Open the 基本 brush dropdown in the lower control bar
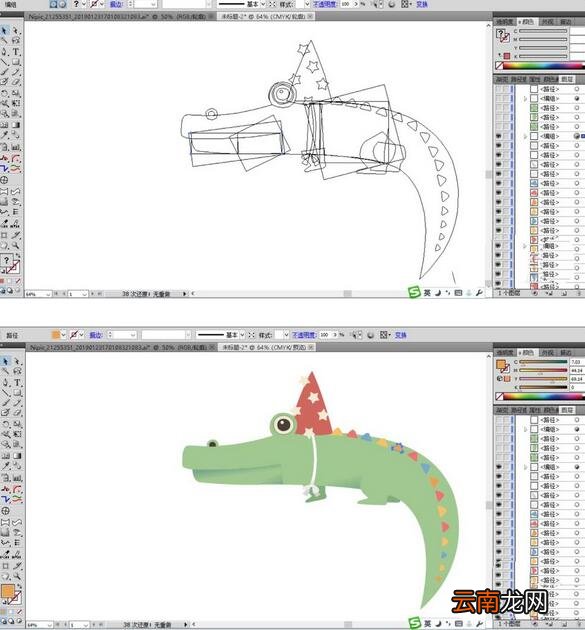 242,335
